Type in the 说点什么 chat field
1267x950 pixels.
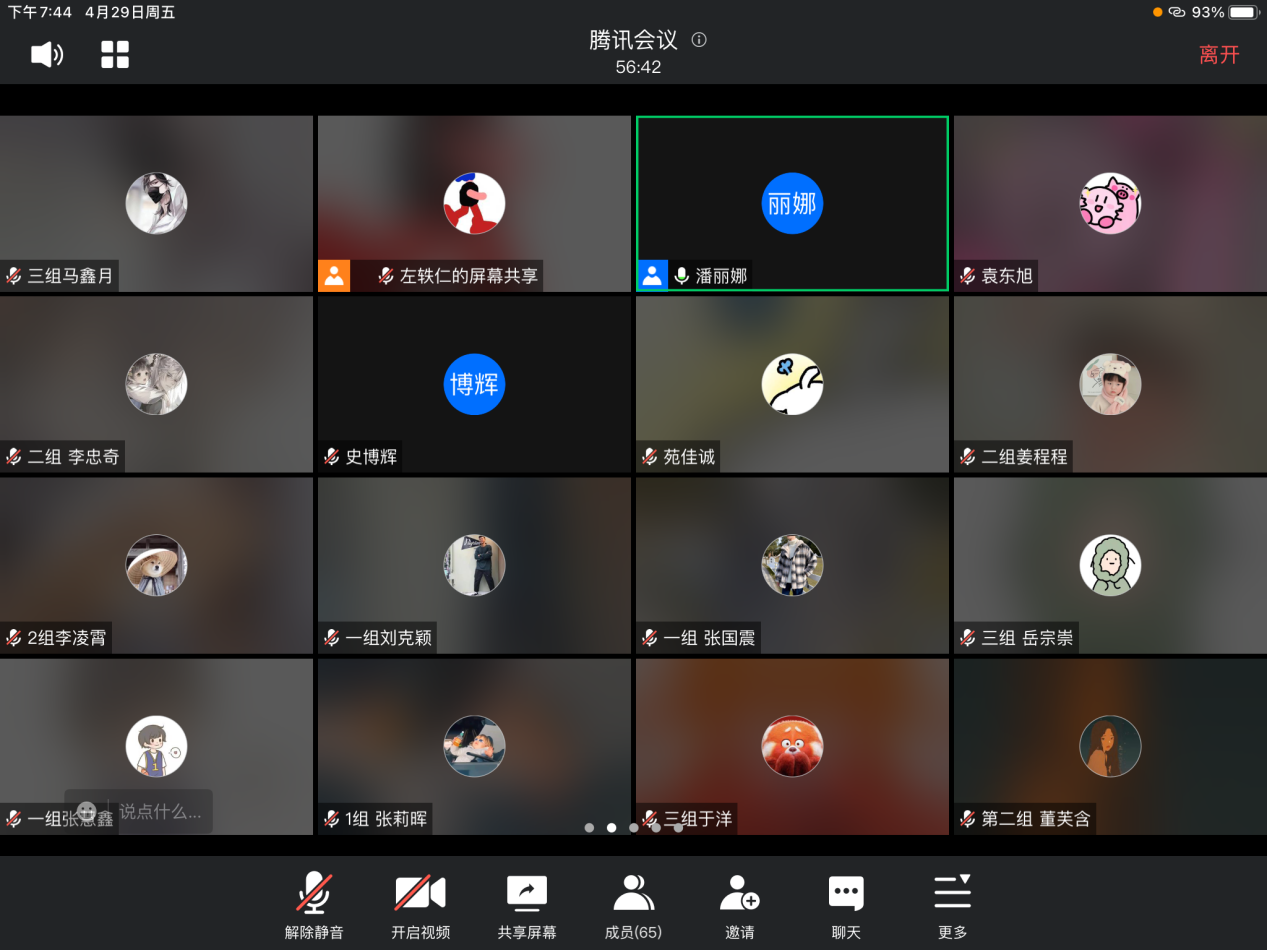160,812
